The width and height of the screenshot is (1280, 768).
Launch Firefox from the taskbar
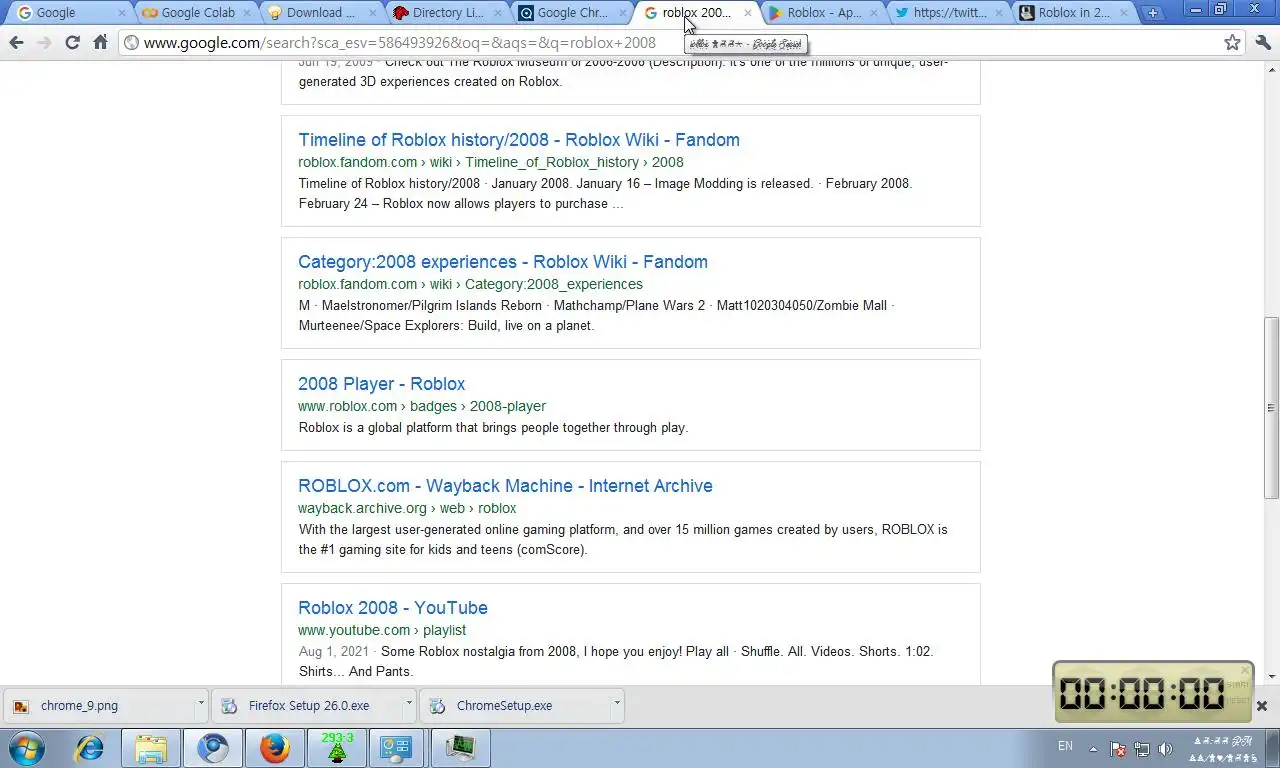(x=275, y=748)
